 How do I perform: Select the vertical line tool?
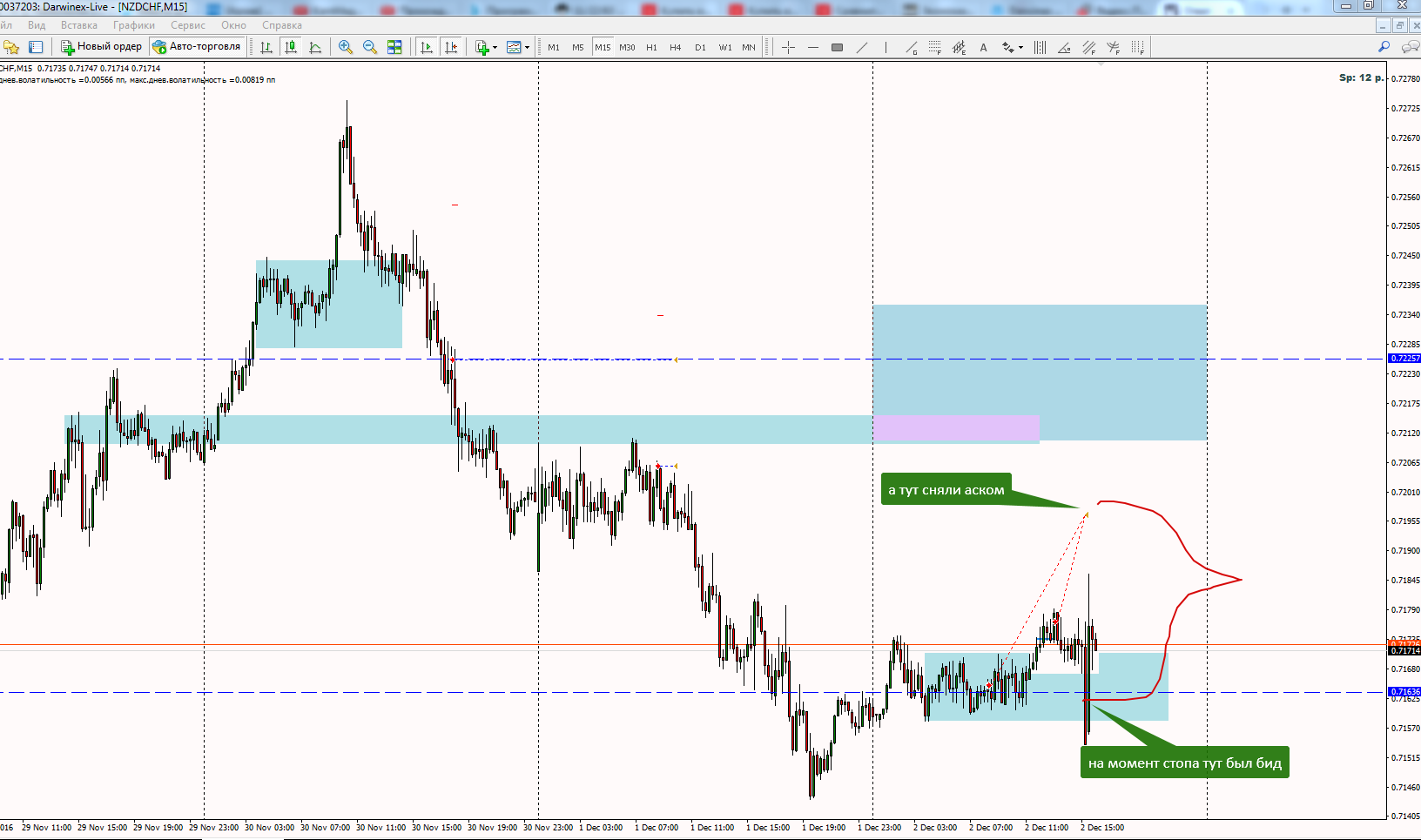coord(886,47)
